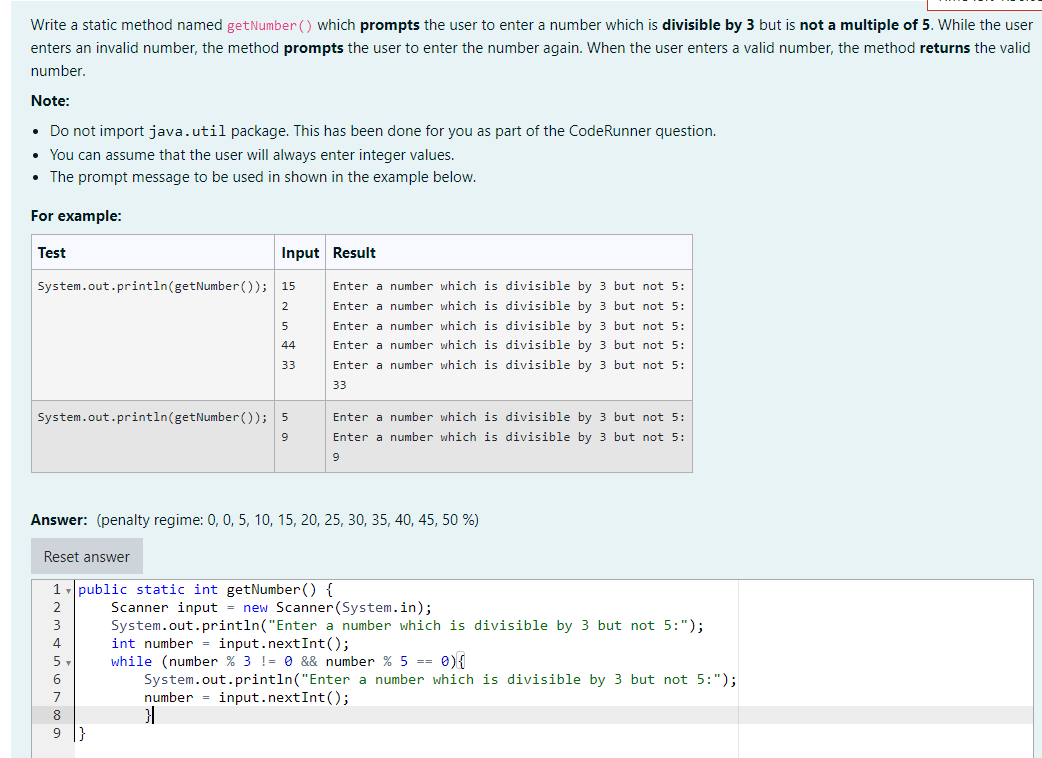Click 'int number = input.nextInt();' on line 4

coord(230,644)
